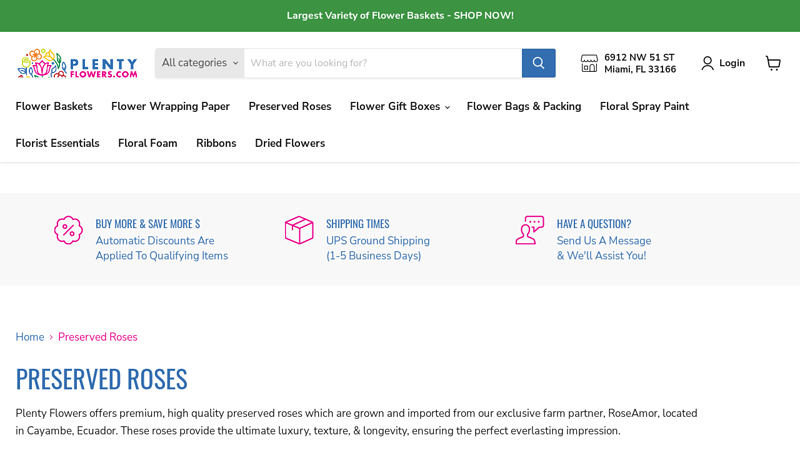Viewport: 800px width, 450px height.
Task: Click the shipping box icon
Action: [299, 230]
